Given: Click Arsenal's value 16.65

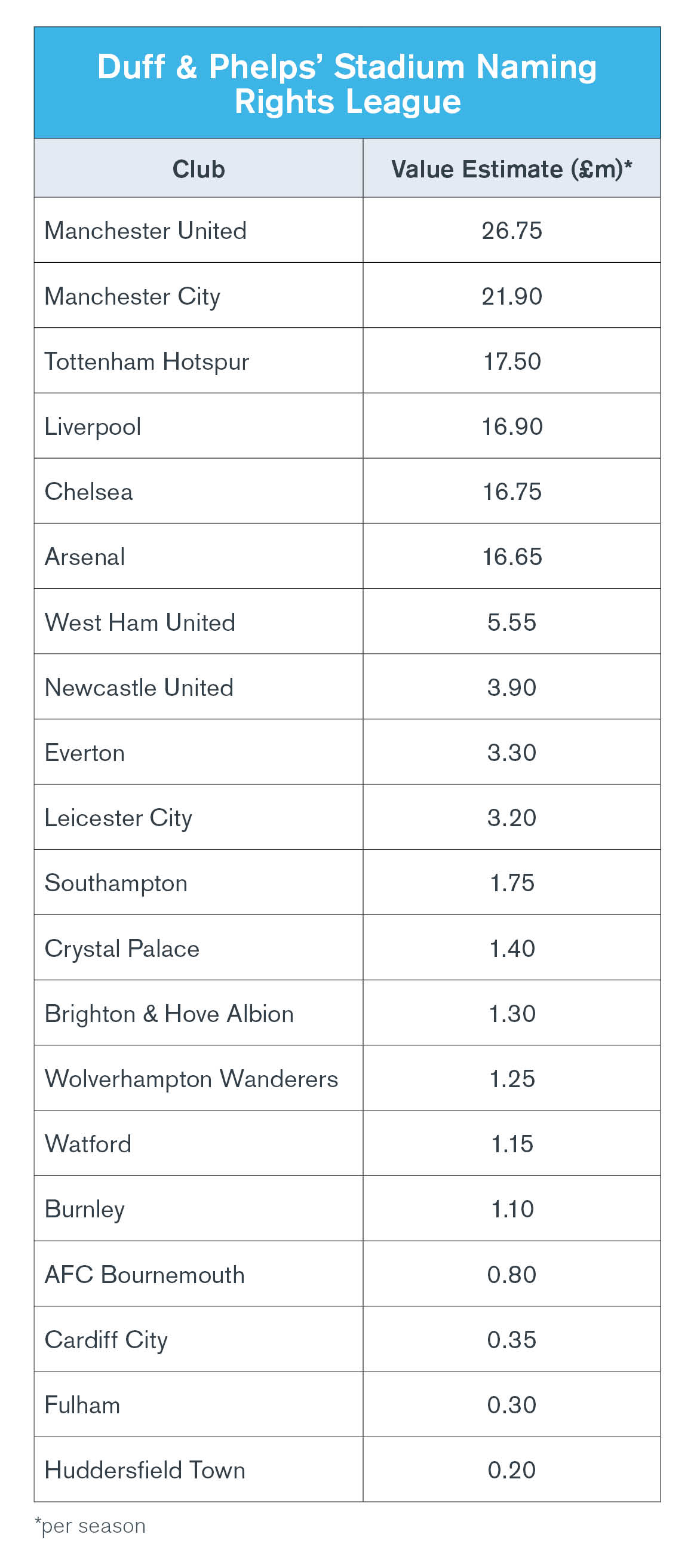Looking at the screenshot, I should (x=511, y=557).
